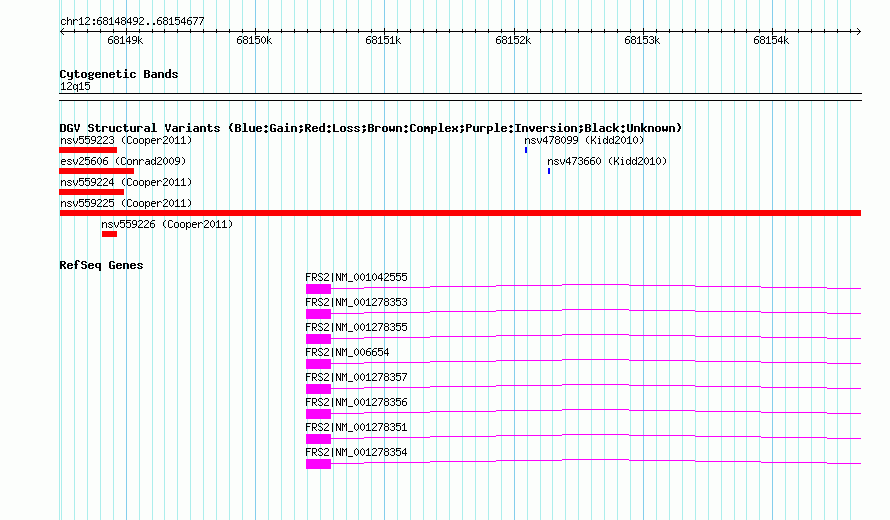Image resolution: width=890 pixels, height=520 pixels.
Task: Click the 68150k ruler tick label
Action: click(x=254, y=40)
